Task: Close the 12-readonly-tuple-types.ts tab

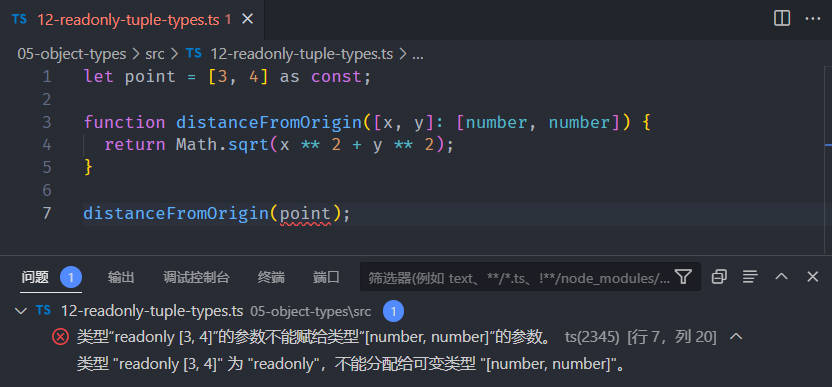Action: click(247, 19)
